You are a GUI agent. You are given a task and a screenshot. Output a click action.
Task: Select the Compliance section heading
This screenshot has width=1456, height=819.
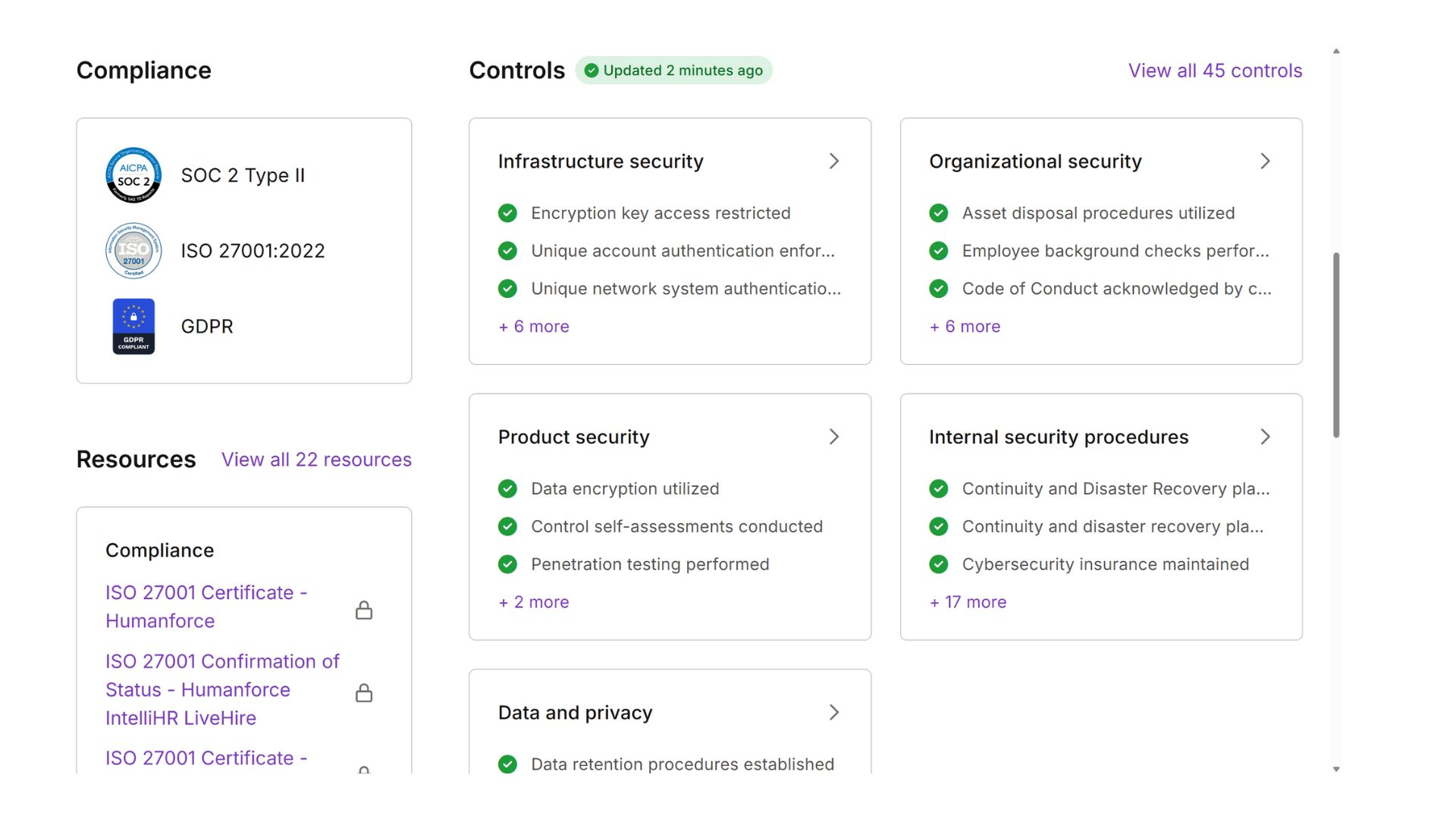143,70
